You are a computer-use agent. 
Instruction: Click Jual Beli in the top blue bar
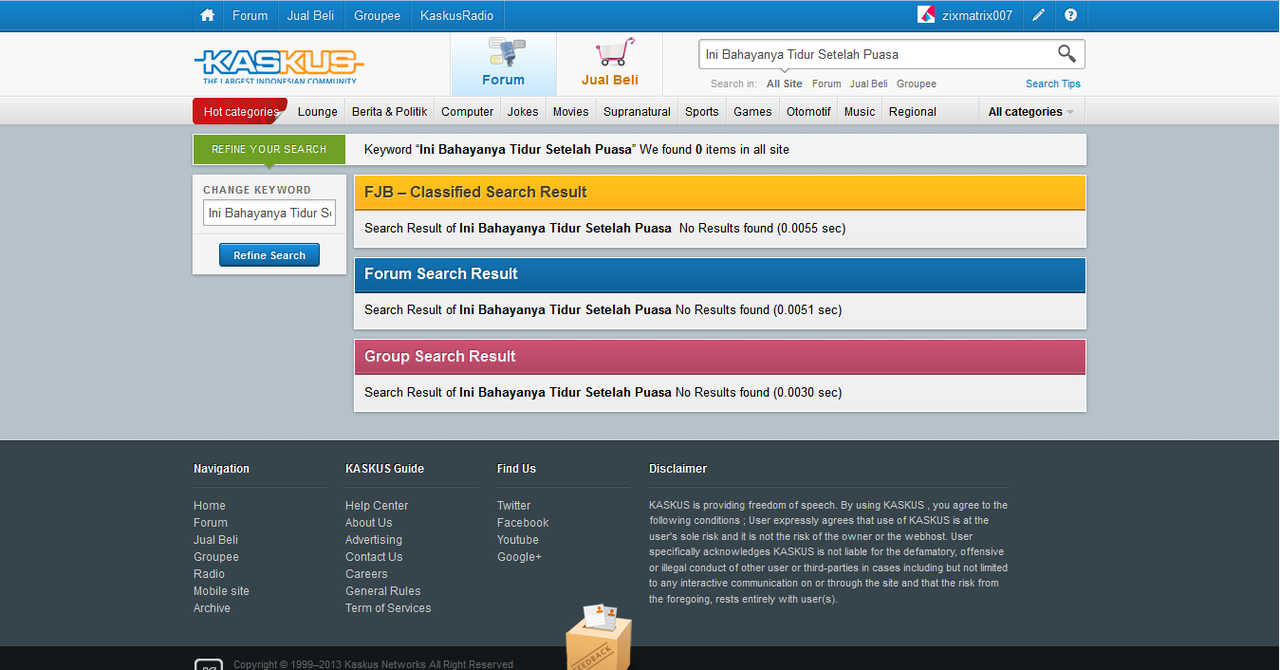click(x=311, y=15)
